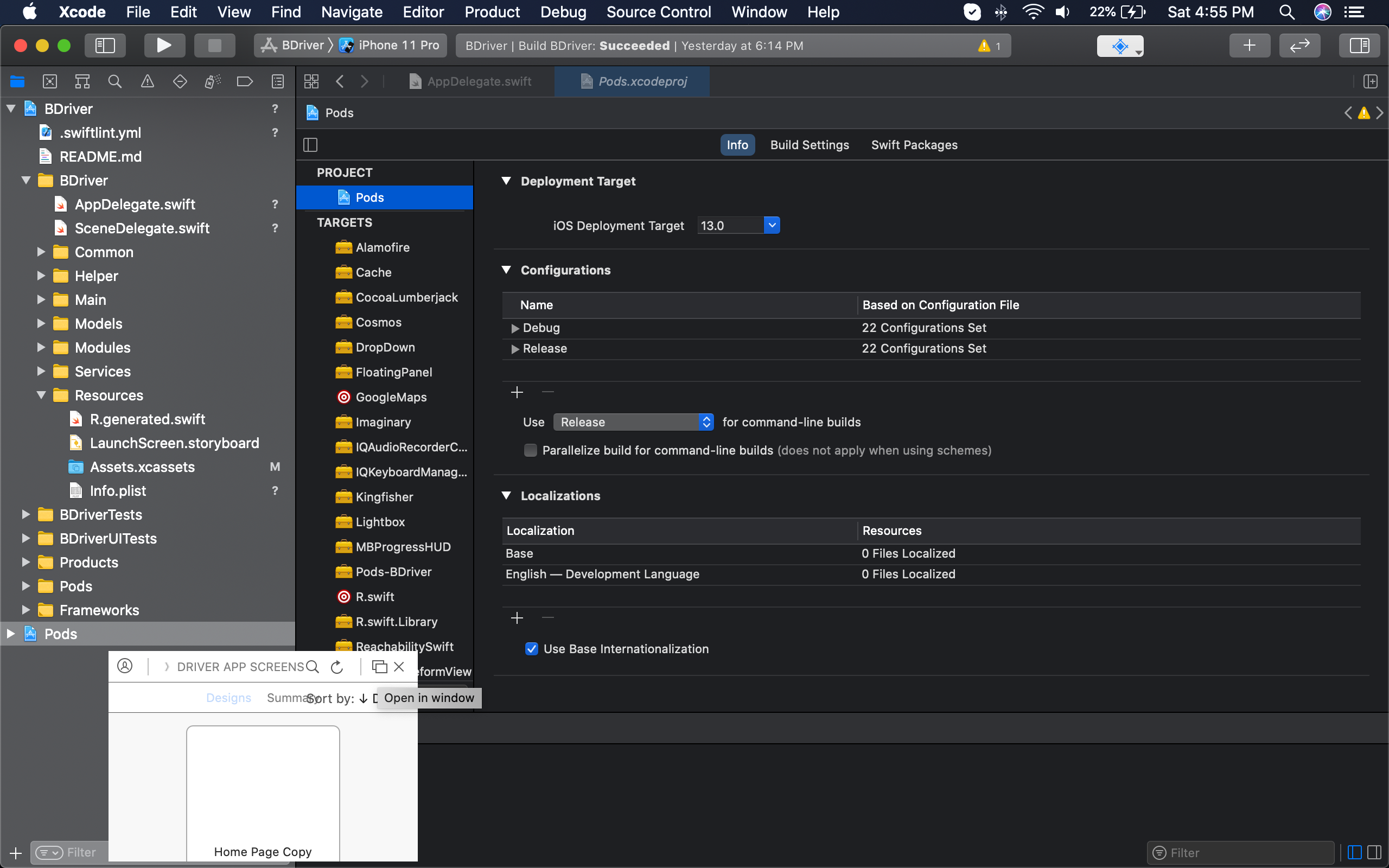Open the Find navigator magnifier icon

tap(115, 81)
